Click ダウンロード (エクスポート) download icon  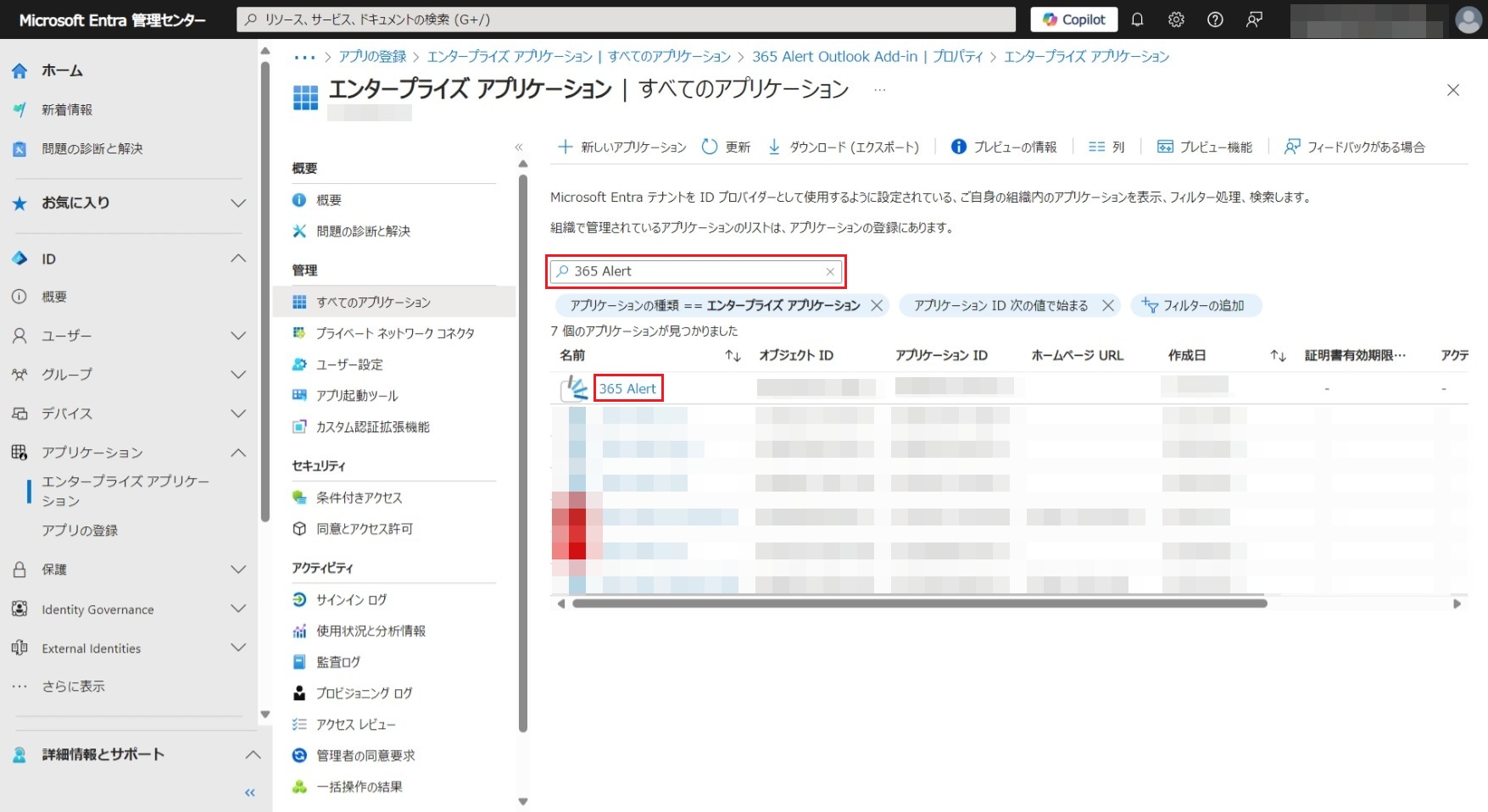point(774,147)
